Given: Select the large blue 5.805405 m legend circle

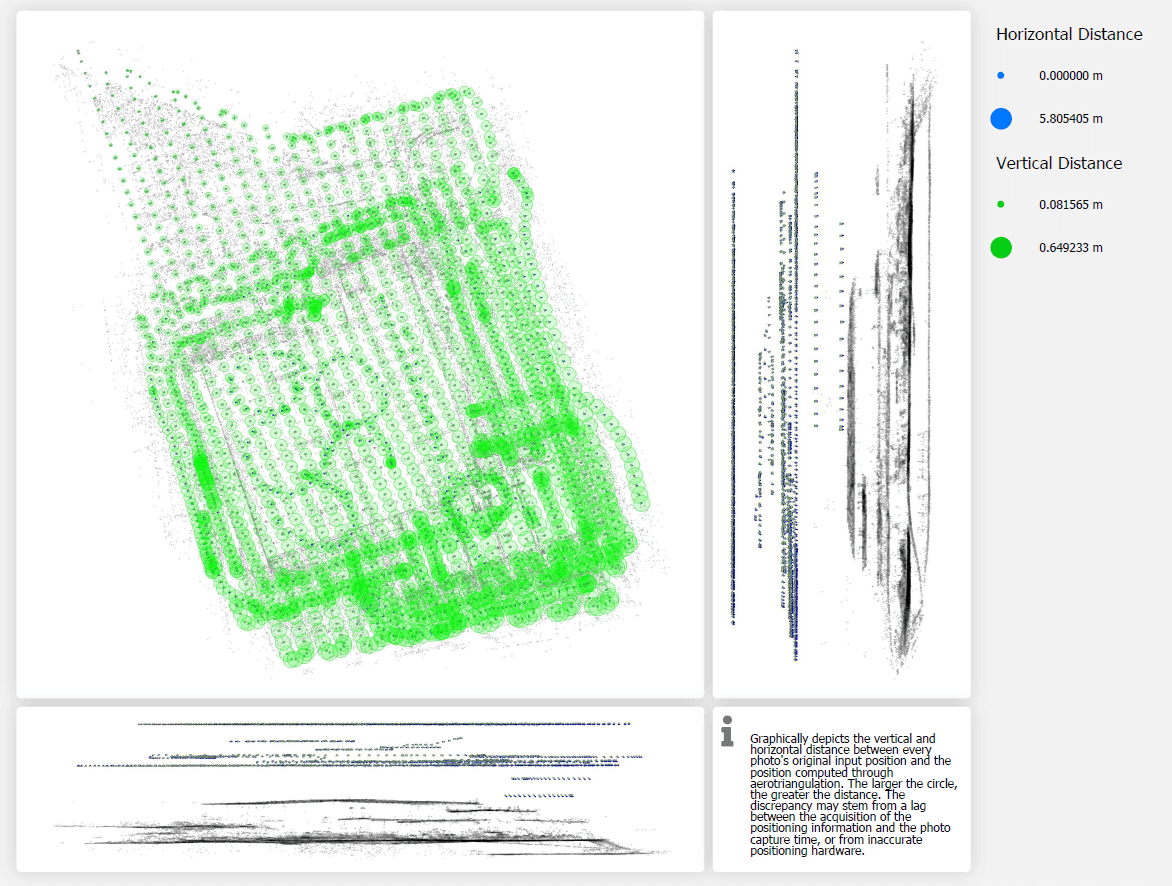Looking at the screenshot, I should (x=1000, y=118).
